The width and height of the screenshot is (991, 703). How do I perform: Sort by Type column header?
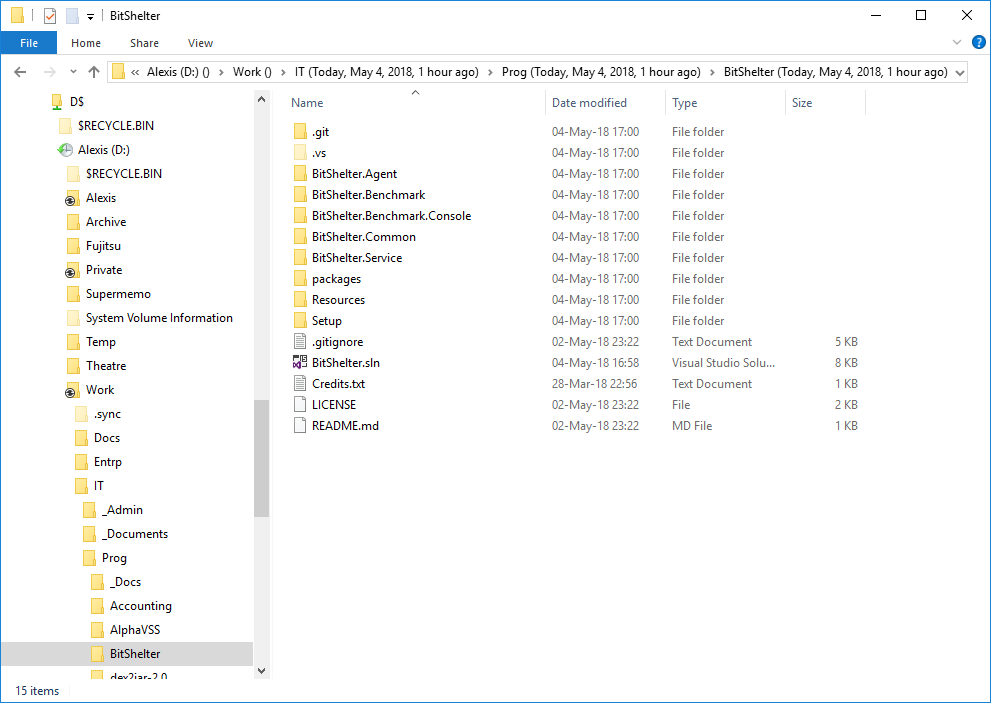(684, 103)
